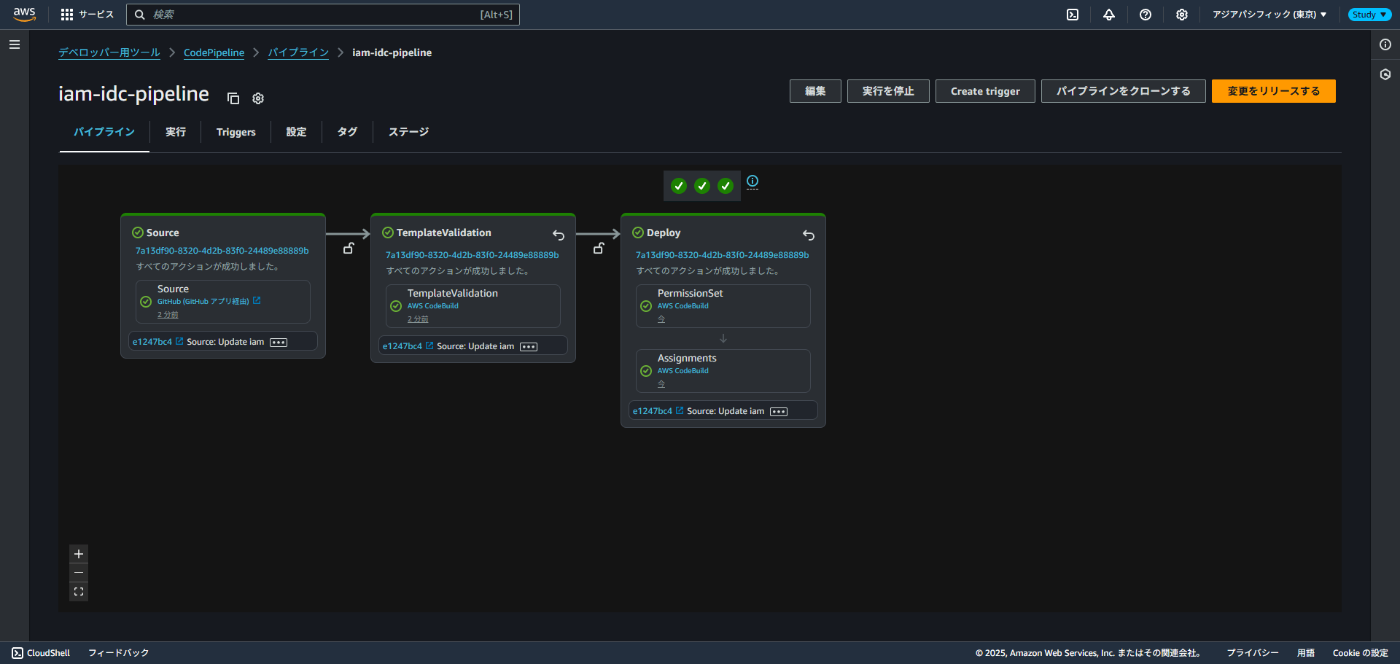Screen dimensions: 1400x664
Task: Toggle the transition lock between TemplateValidation and Deploy
Action: pyautogui.click(x=598, y=248)
